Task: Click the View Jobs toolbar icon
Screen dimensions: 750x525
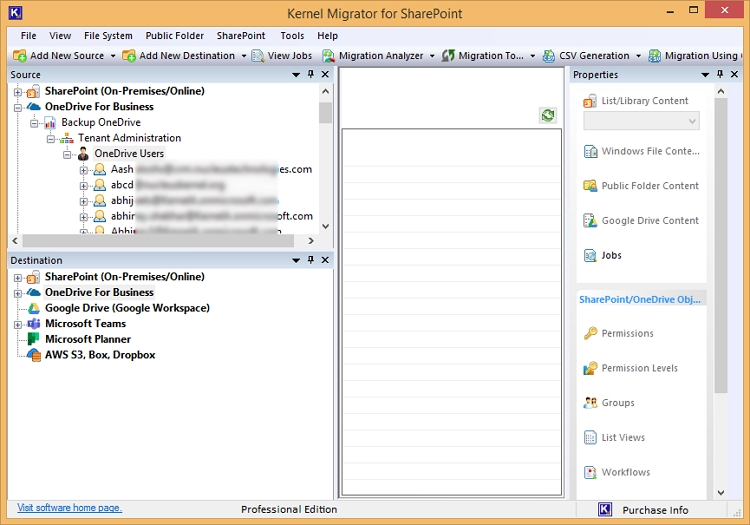Action: [258, 56]
